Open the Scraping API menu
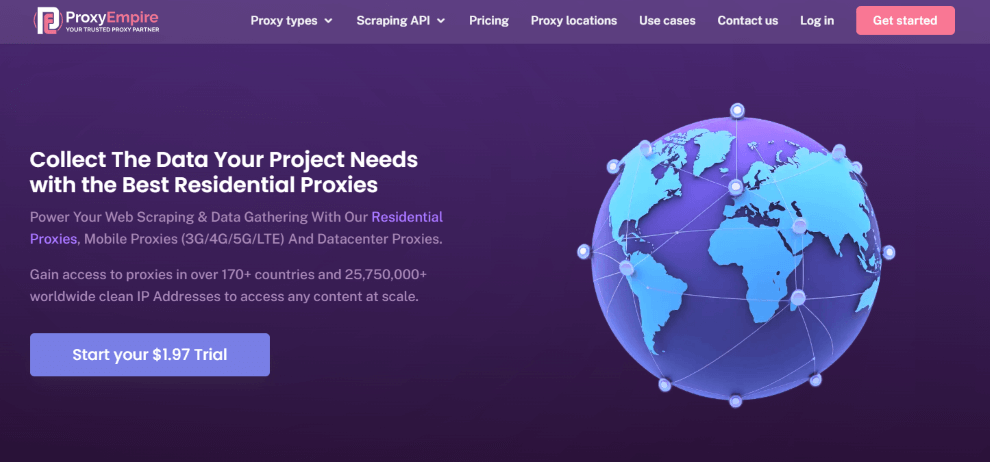The height and width of the screenshot is (462, 990). pyautogui.click(x=401, y=21)
